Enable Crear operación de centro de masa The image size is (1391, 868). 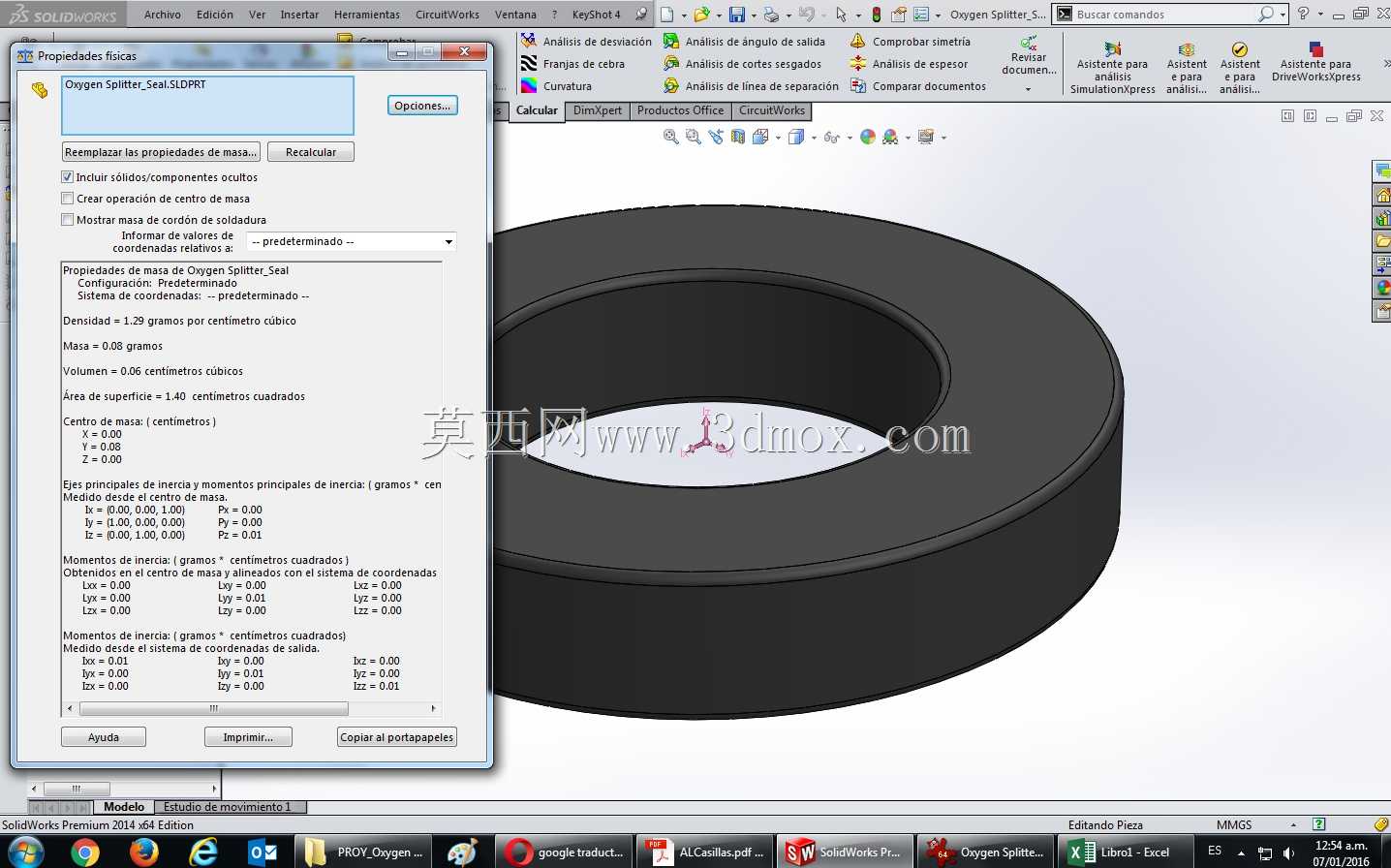click(x=67, y=199)
